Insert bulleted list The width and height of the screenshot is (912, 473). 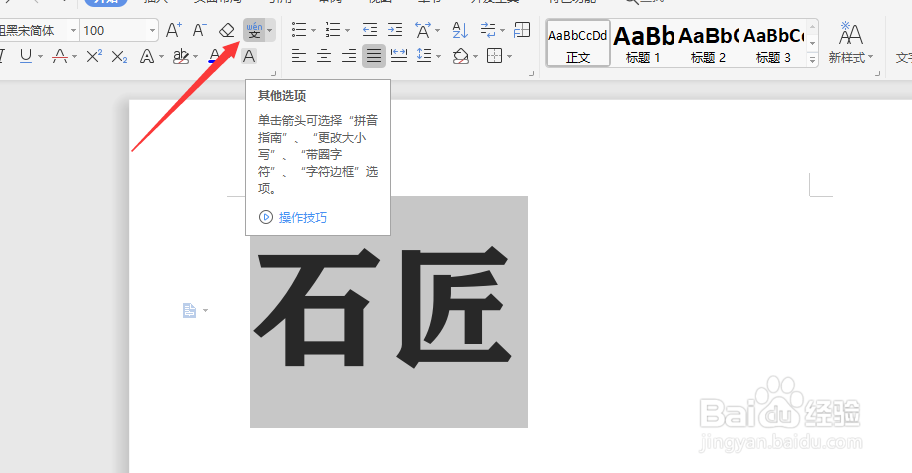(299, 30)
